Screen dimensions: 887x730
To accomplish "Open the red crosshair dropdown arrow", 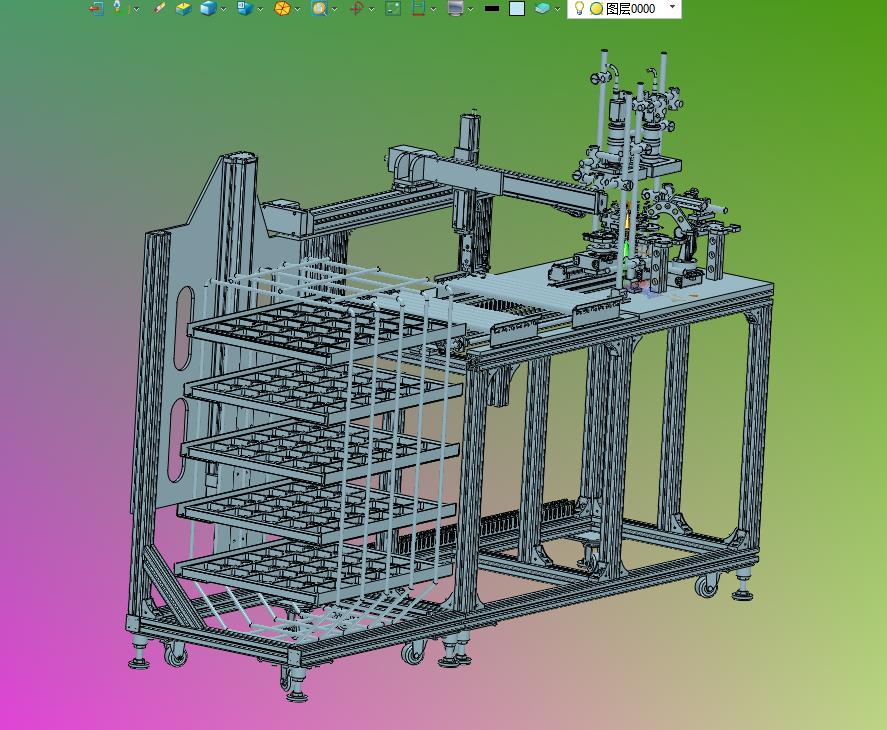I will point(371,9).
